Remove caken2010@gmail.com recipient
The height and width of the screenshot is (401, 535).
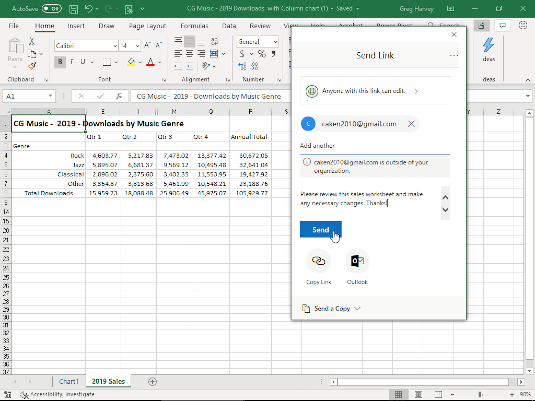(x=411, y=124)
